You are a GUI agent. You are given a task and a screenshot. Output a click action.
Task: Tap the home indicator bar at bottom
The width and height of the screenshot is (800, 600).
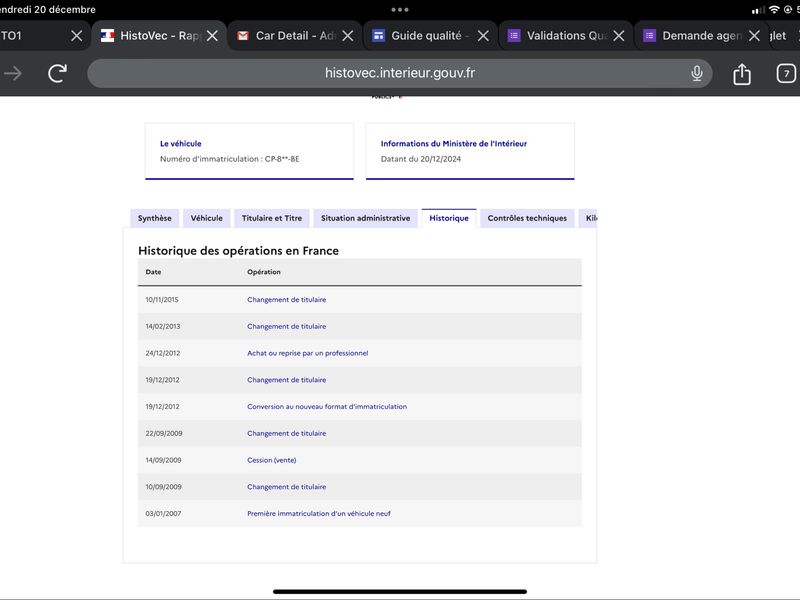pos(399,592)
